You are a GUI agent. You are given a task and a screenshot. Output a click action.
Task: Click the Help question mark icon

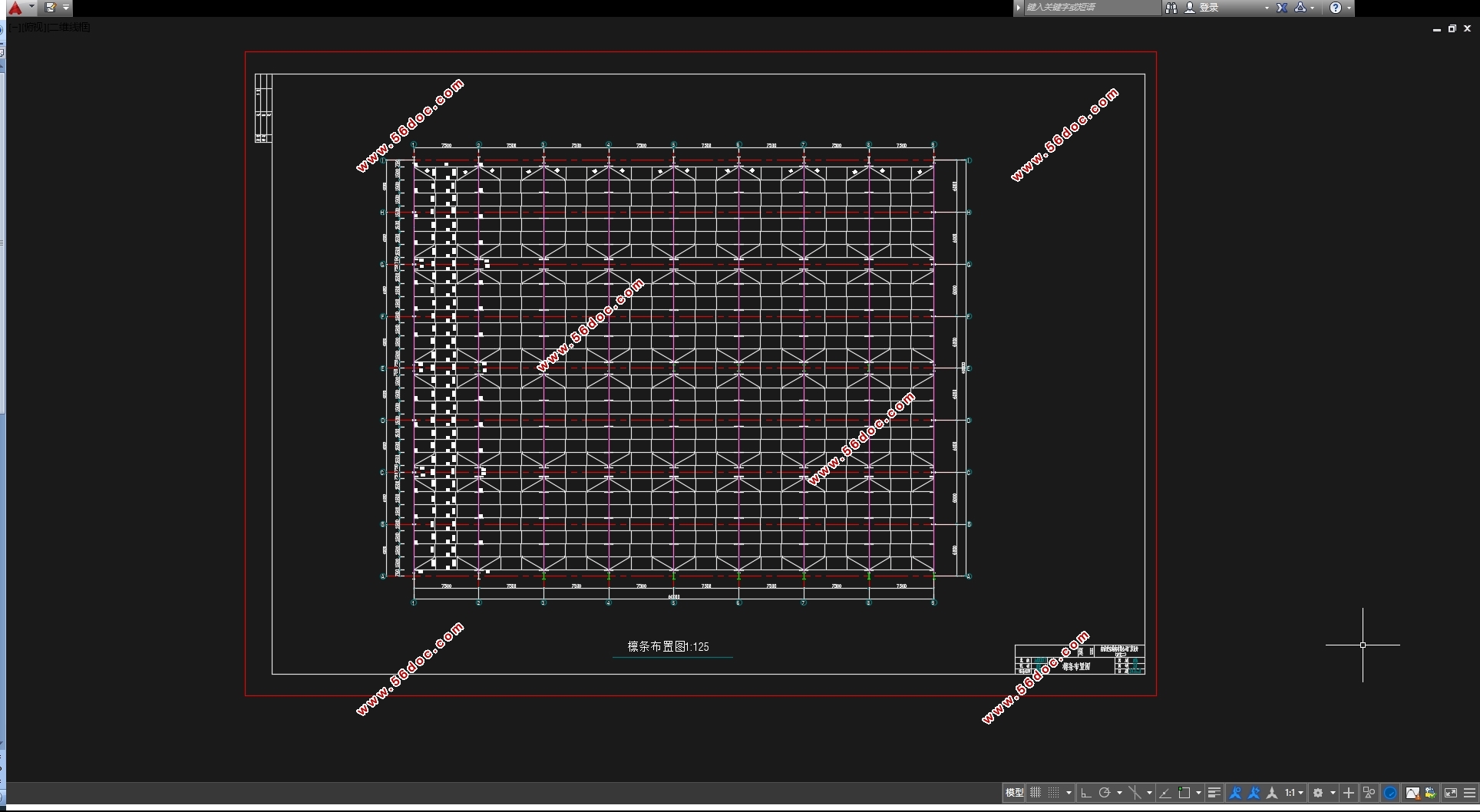1336,8
